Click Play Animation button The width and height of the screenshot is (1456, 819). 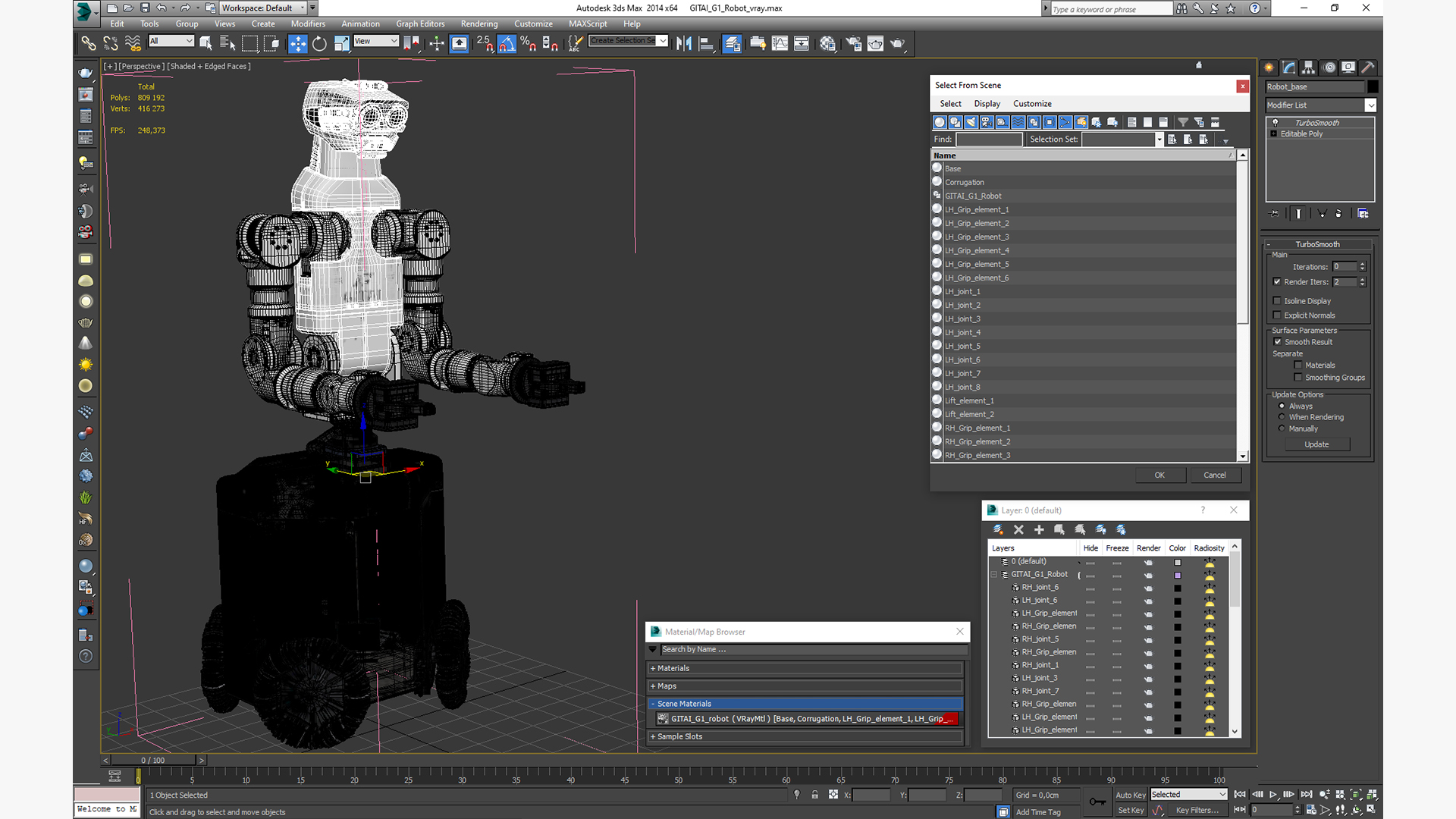(1273, 794)
